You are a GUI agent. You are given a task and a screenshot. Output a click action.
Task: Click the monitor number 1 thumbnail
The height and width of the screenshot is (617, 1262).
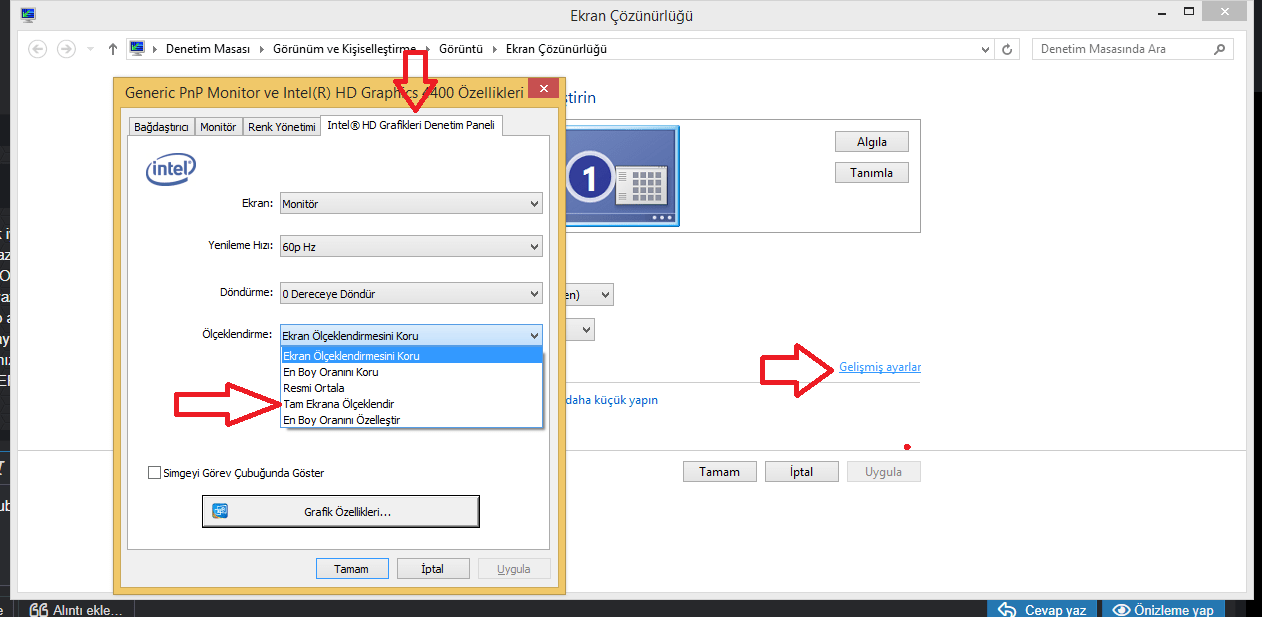pos(620,177)
